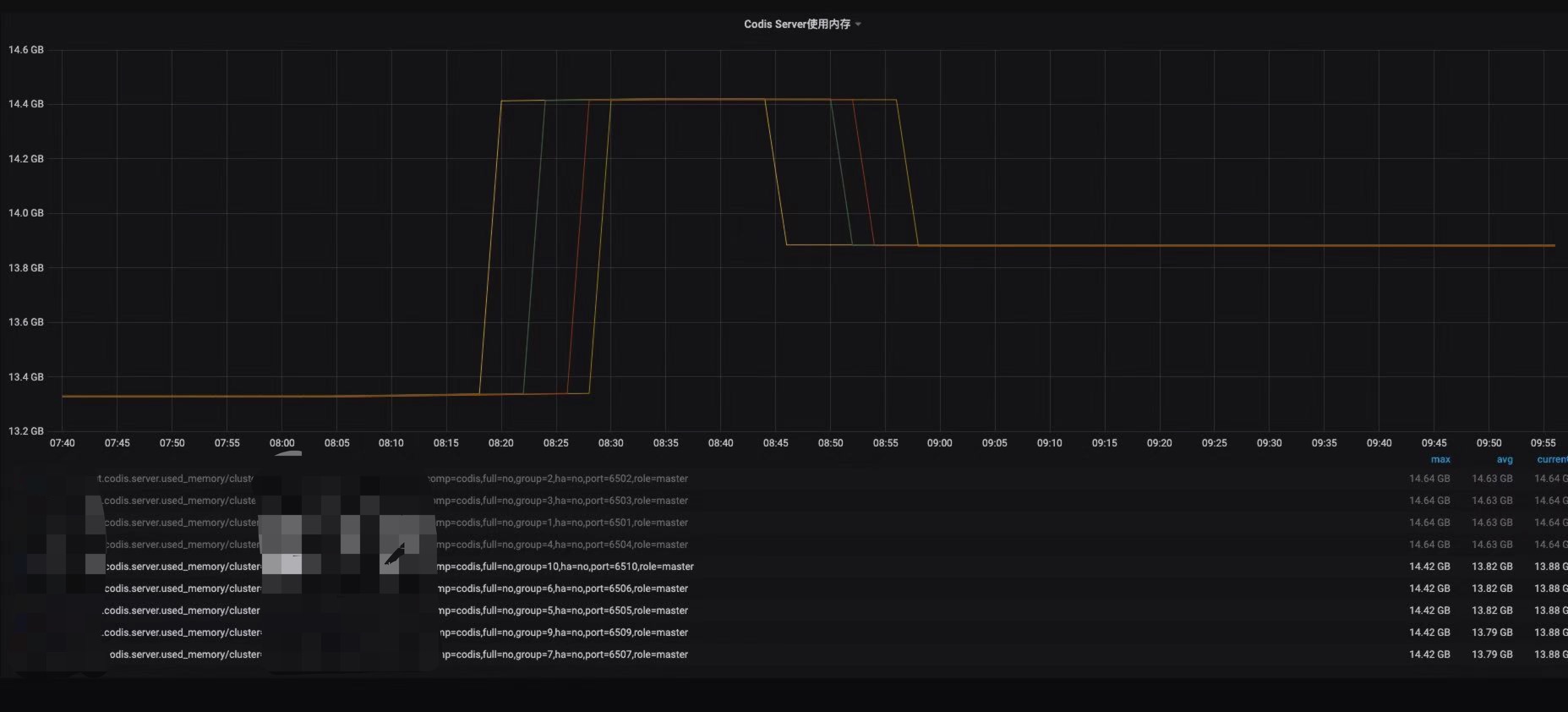Screen dimensions: 1568x712
Task: Sort legend by the current column header
Action: [x=1552, y=460]
